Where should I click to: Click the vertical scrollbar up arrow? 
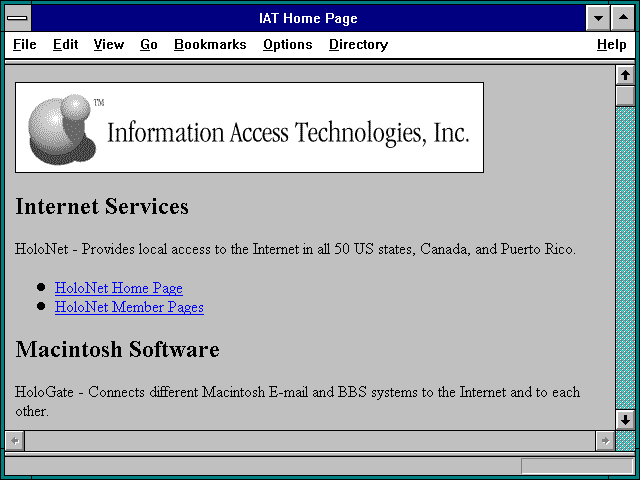pyautogui.click(x=625, y=75)
